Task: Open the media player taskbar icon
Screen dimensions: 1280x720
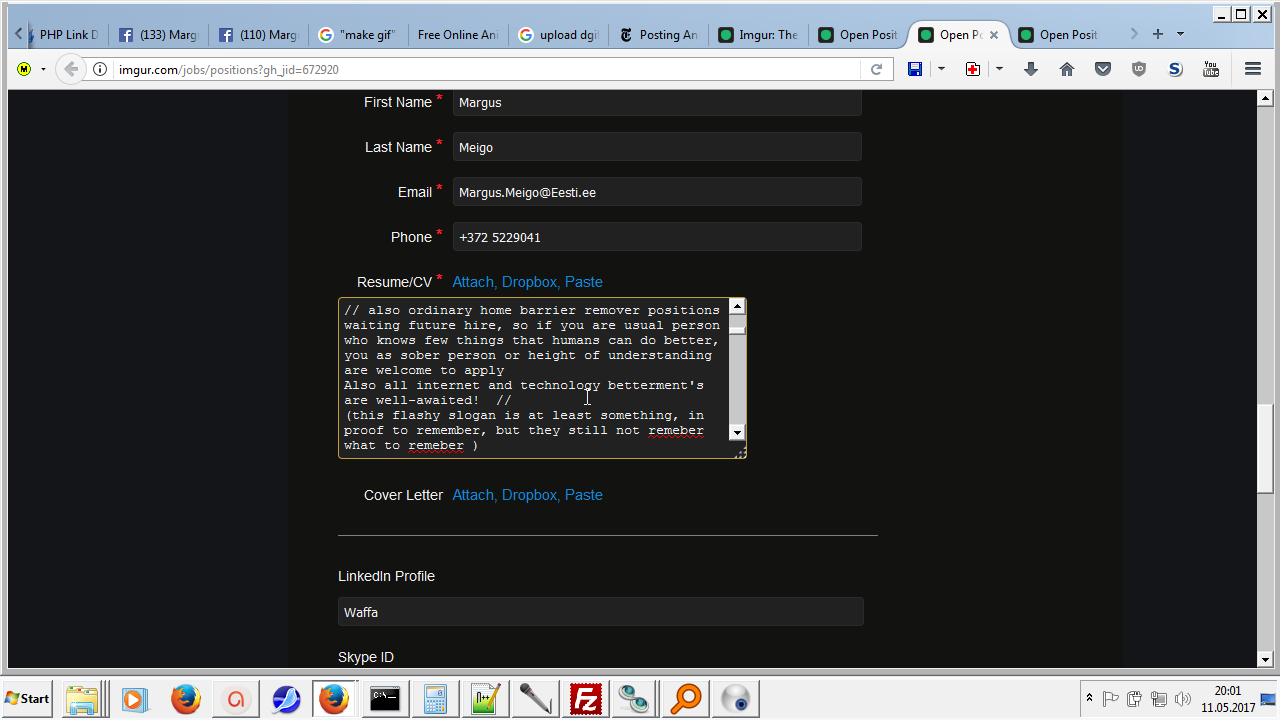Action: 134,699
